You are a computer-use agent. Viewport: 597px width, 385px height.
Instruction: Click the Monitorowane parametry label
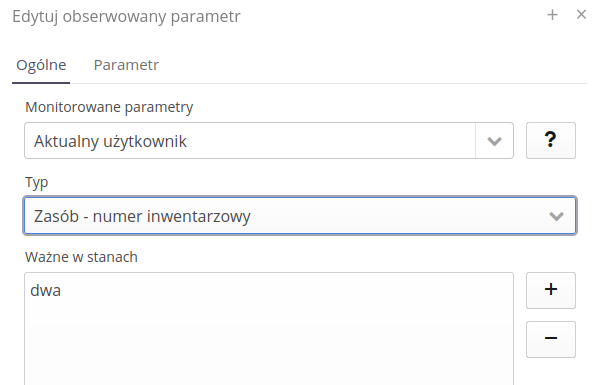pos(109,107)
